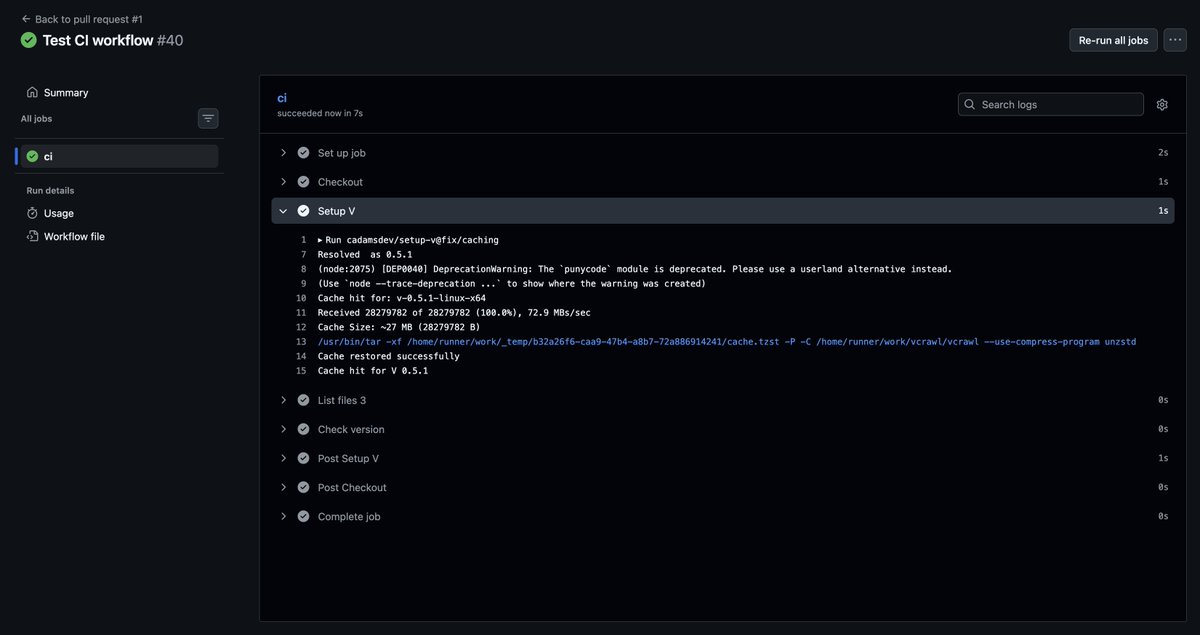Click the Test CI workflow #40 title

click(x=113, y=40)
